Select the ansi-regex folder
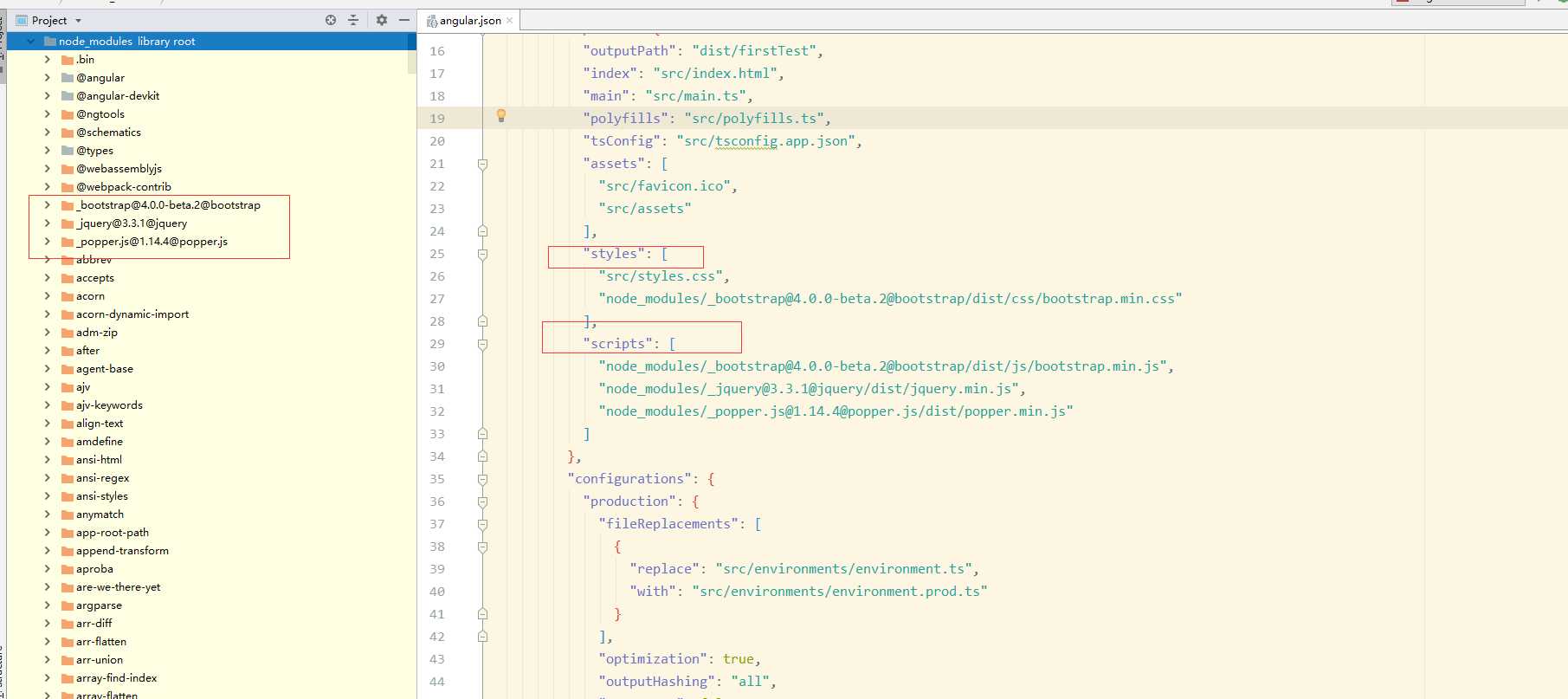Image resolution: width=1568 pixels, height=699 pixels. [102, 478]
